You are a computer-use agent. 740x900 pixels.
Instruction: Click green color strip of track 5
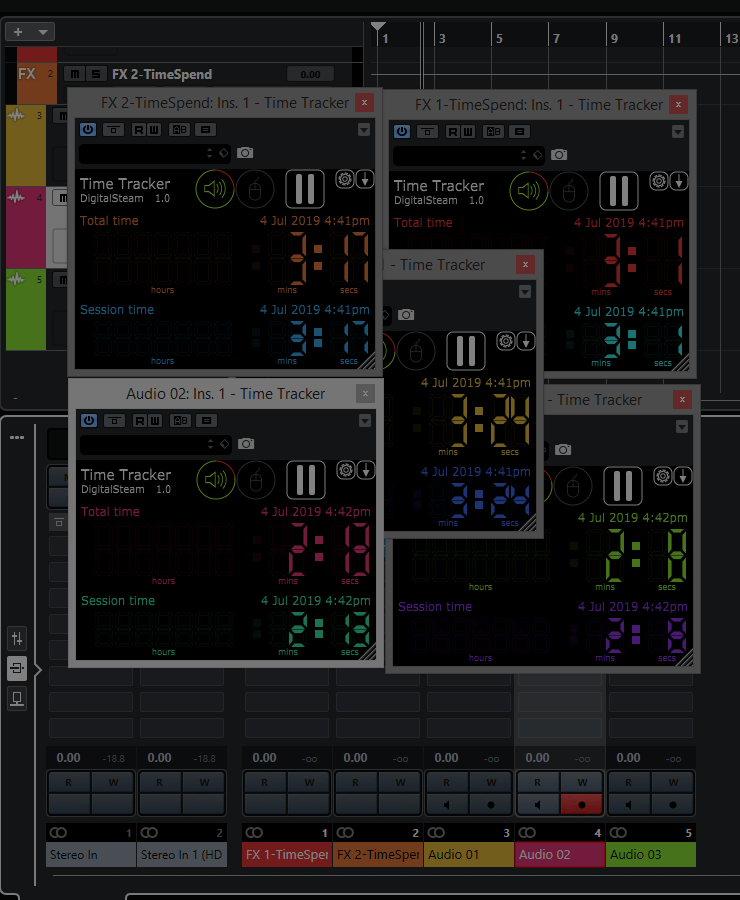(x=26, y=310)
